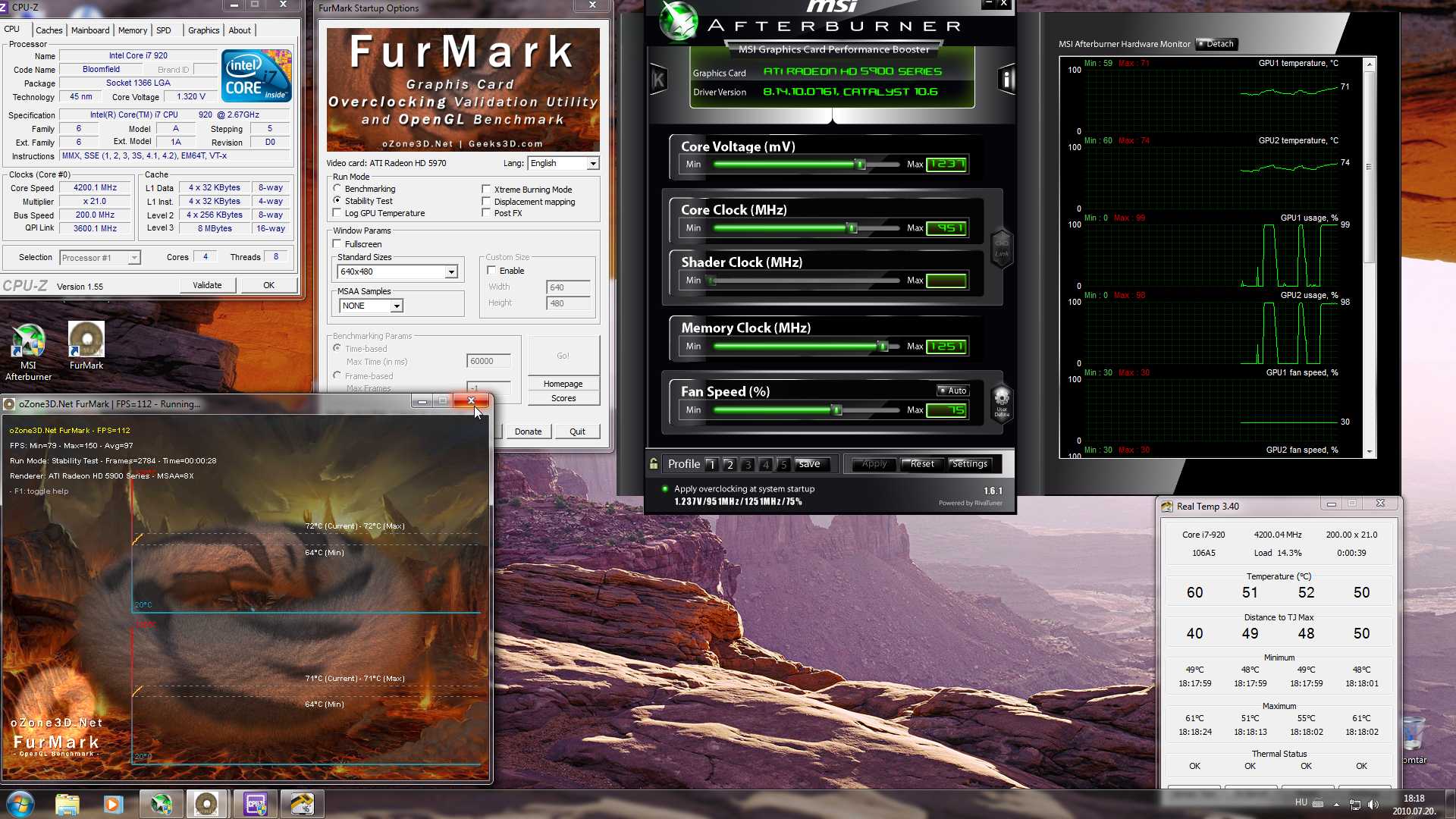Enable Custom Size checkbox
The image size is (1456, 819).
pyautogui.click(x=491, y=271)
